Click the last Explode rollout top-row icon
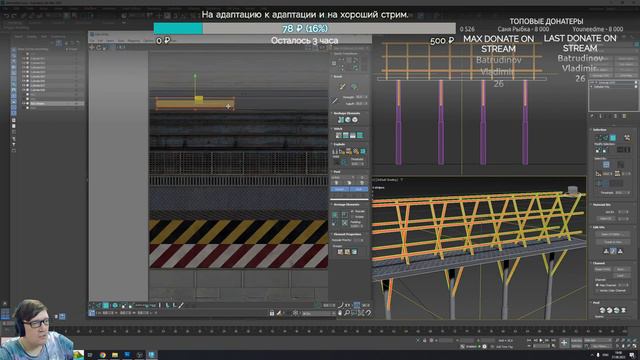 pyautogui.click(x=363, y=151)
